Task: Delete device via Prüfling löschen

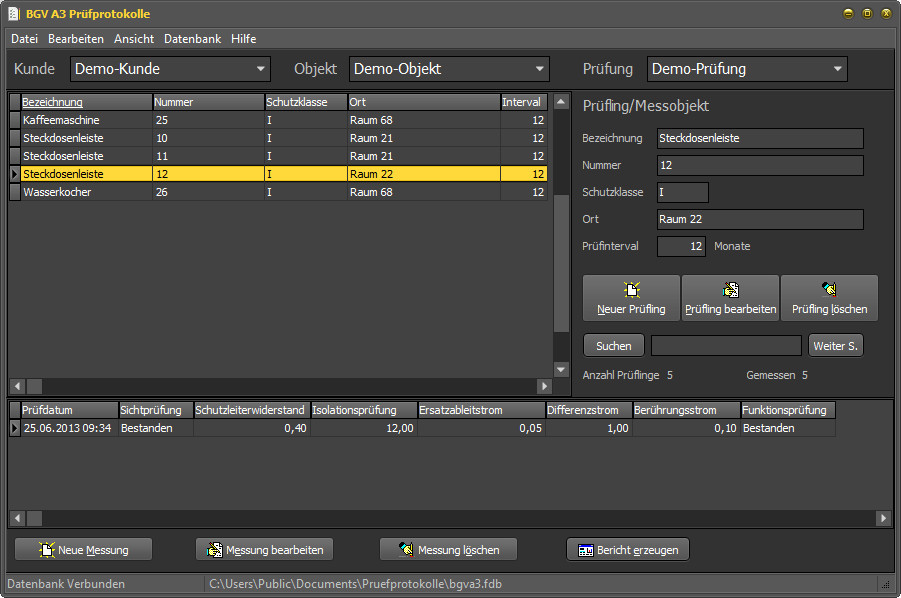Action: 829,298
